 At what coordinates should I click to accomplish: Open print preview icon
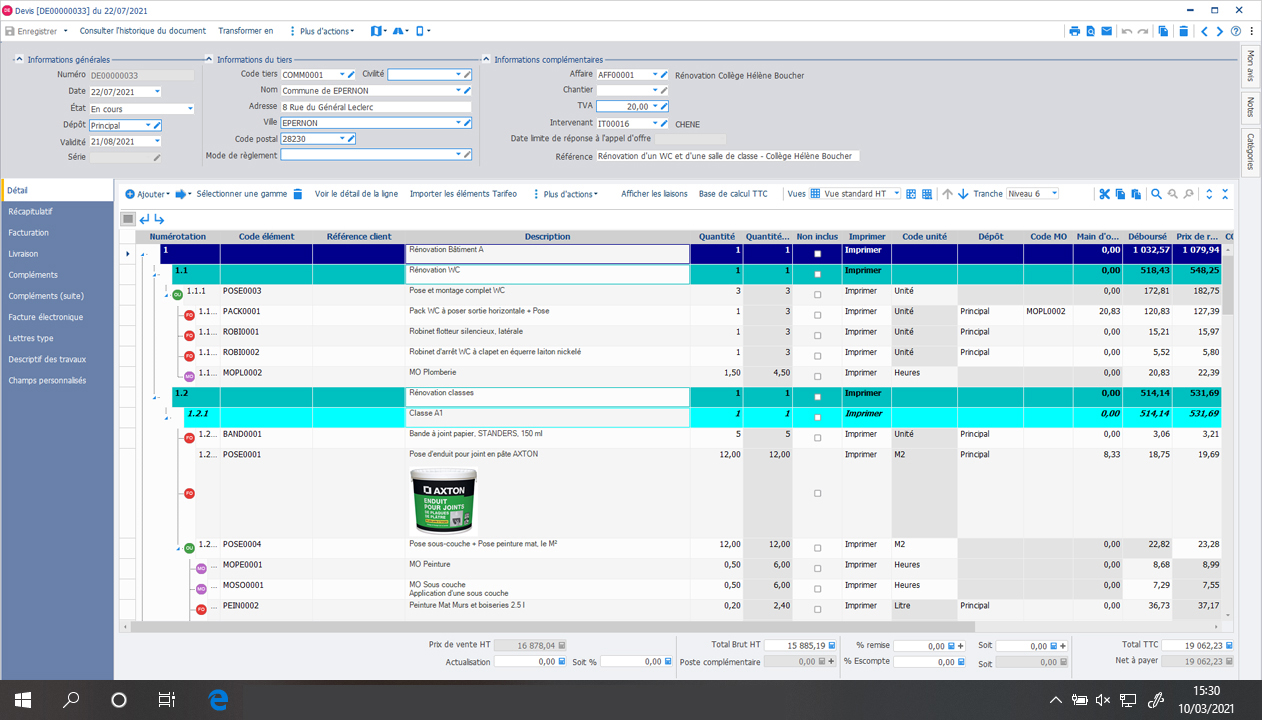pos(1090,31)
